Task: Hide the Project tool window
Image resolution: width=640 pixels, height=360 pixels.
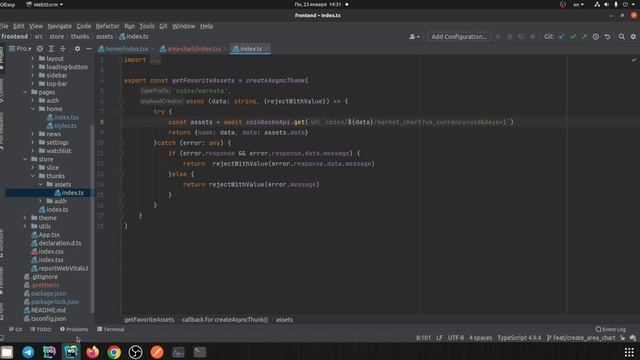Action: 89,49
